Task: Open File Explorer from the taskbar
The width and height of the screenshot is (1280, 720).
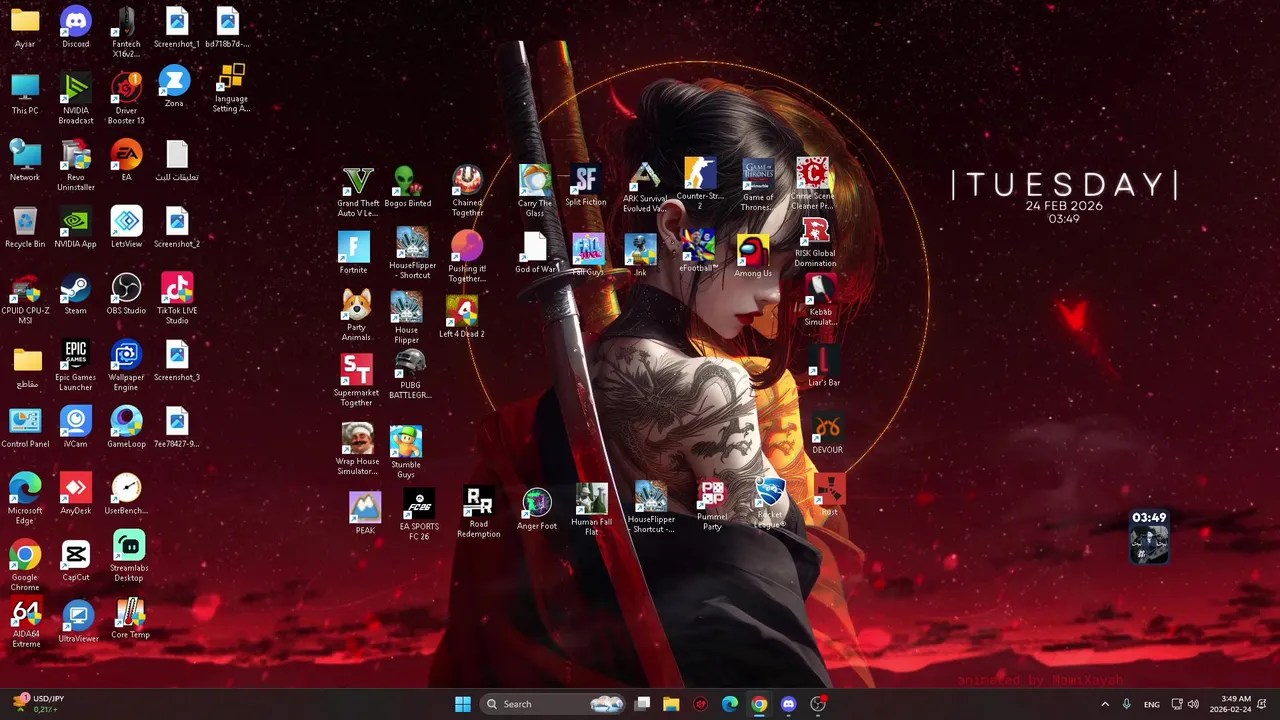Action: pyautogui.click(x=671, y=704)
